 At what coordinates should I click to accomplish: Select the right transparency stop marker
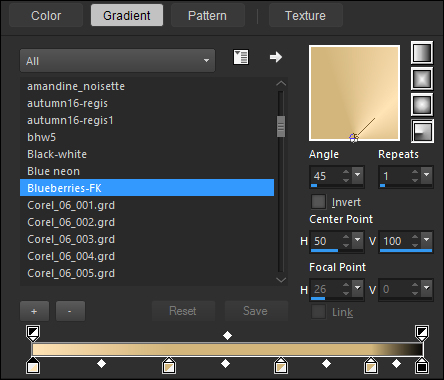[422, 333]
